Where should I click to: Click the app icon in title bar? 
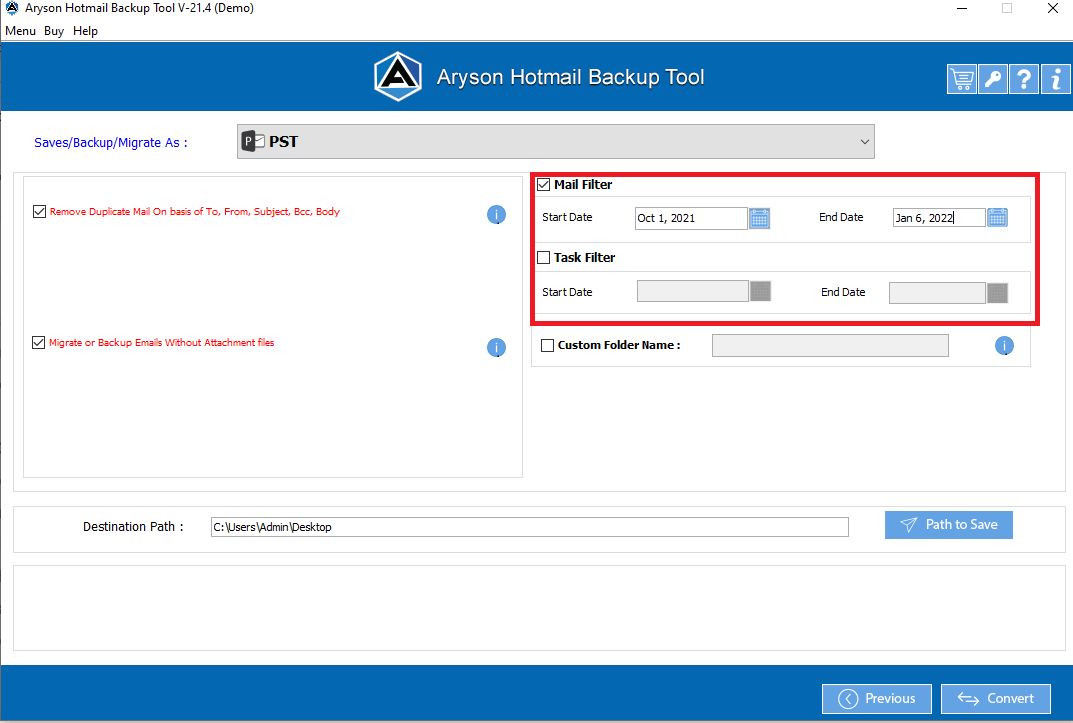click(12, 8)
